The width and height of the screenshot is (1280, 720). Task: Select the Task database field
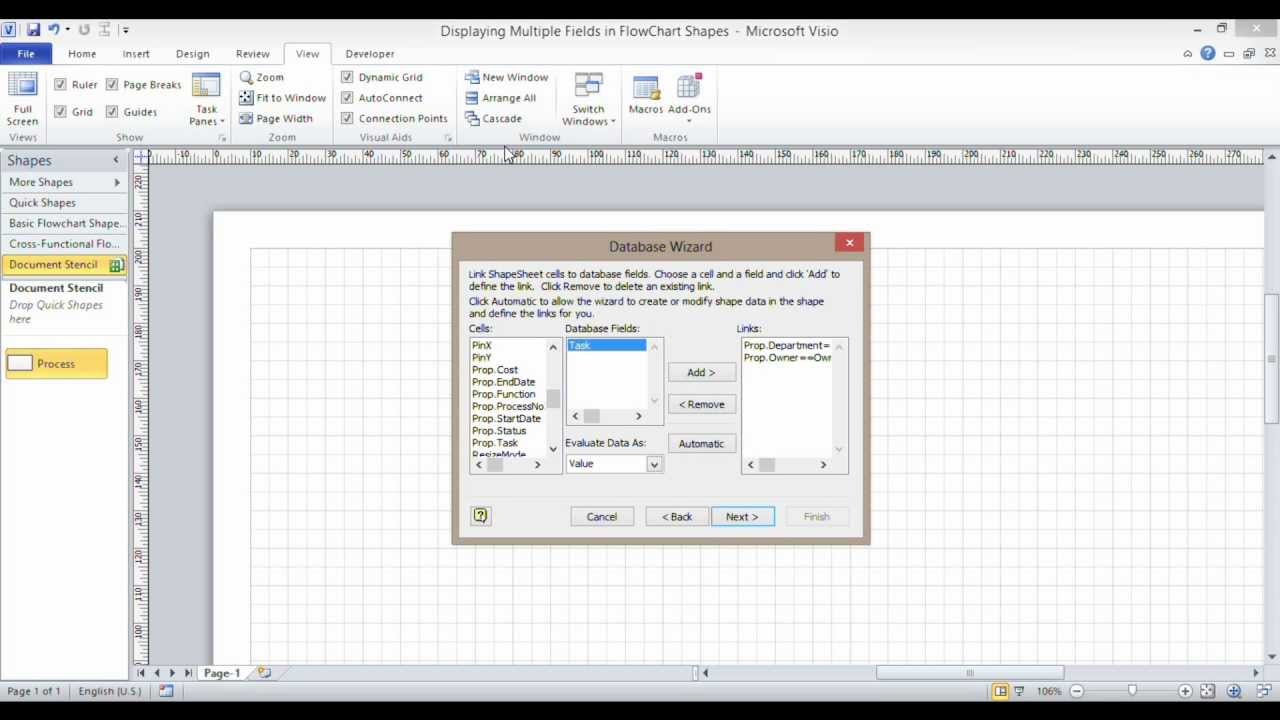[x=607, y=345]
